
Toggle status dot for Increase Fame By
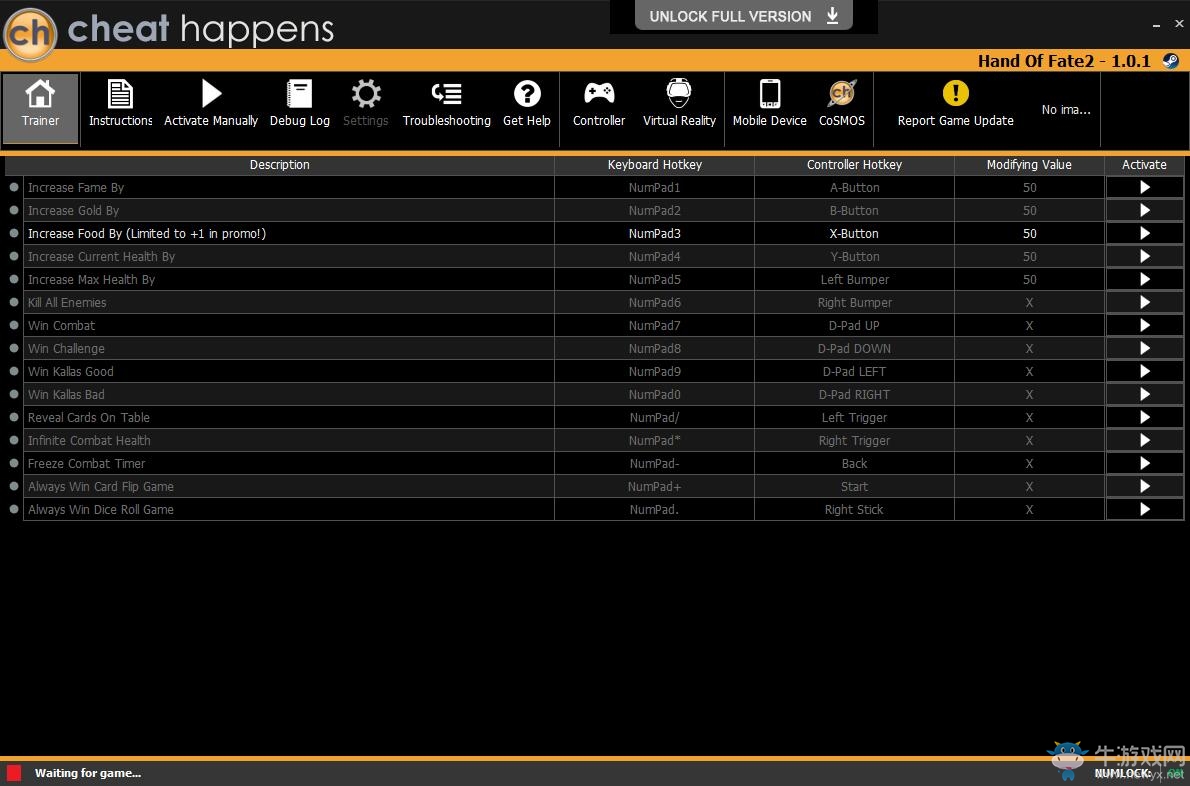pos(14,187)
